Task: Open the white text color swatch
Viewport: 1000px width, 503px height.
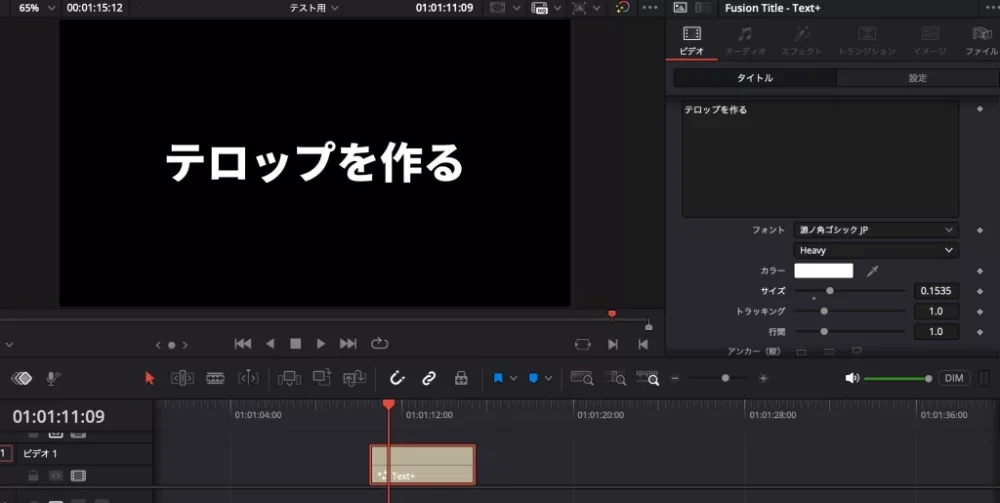Action: [823, 271]
